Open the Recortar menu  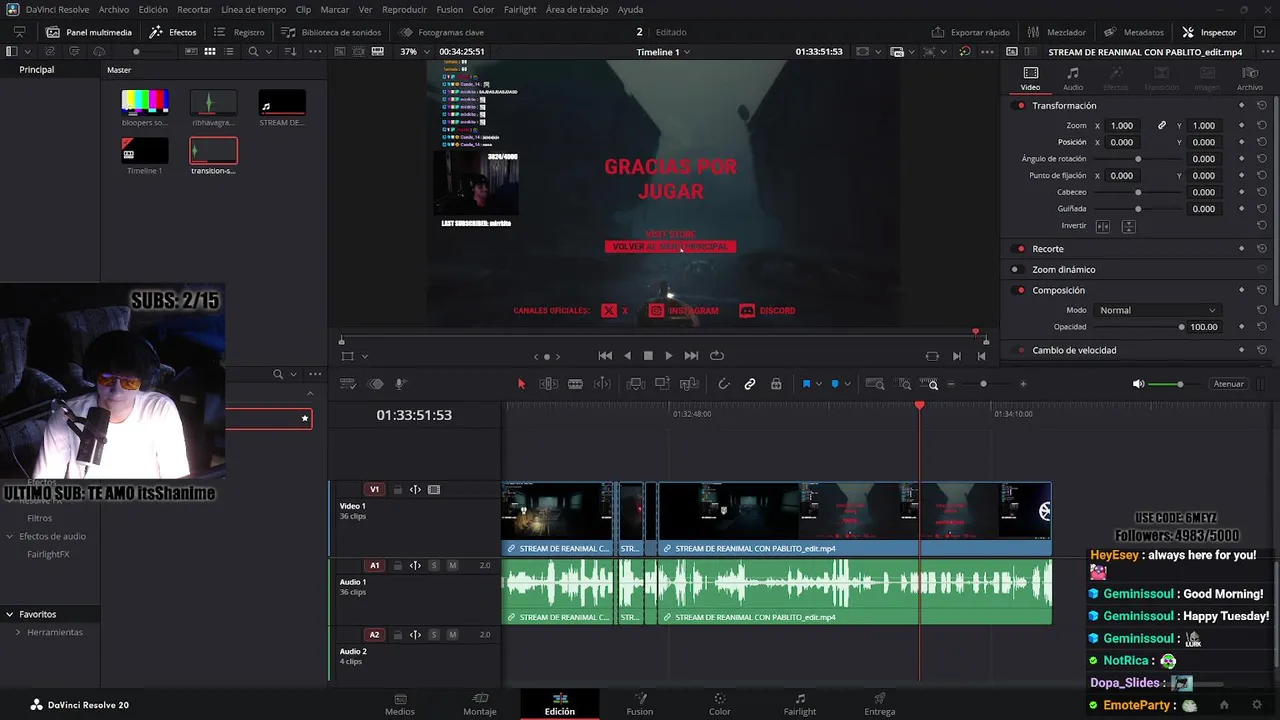pyautogui.click(x=194, y=9)
